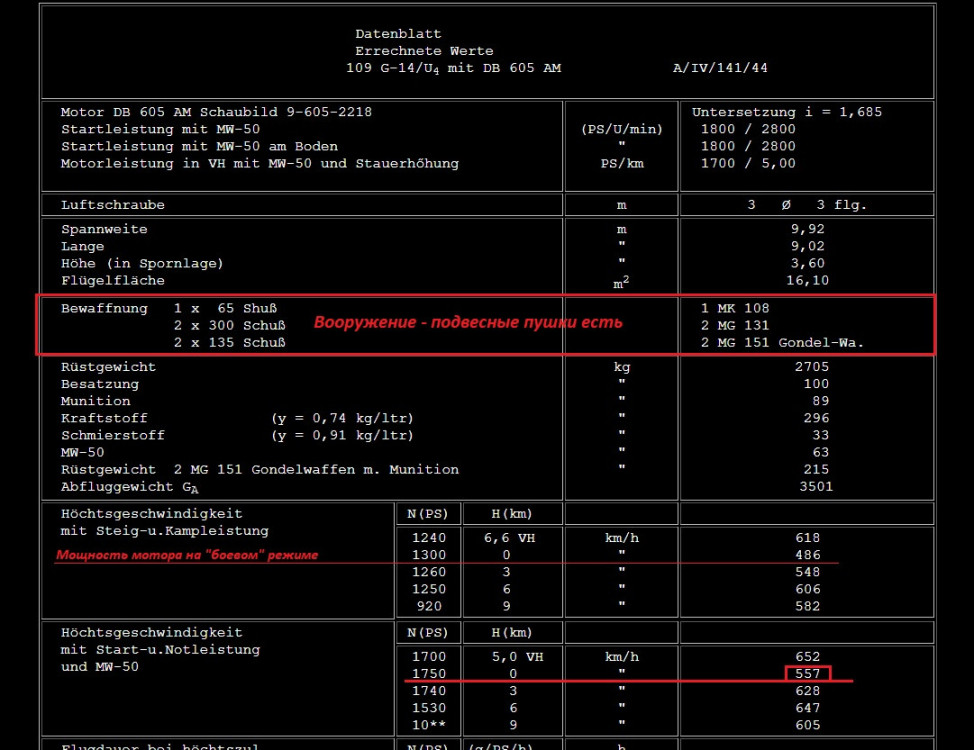Click the '5,0 VH' altitude cell
Screen dimensions: 974x750
[x=517, y=657]
